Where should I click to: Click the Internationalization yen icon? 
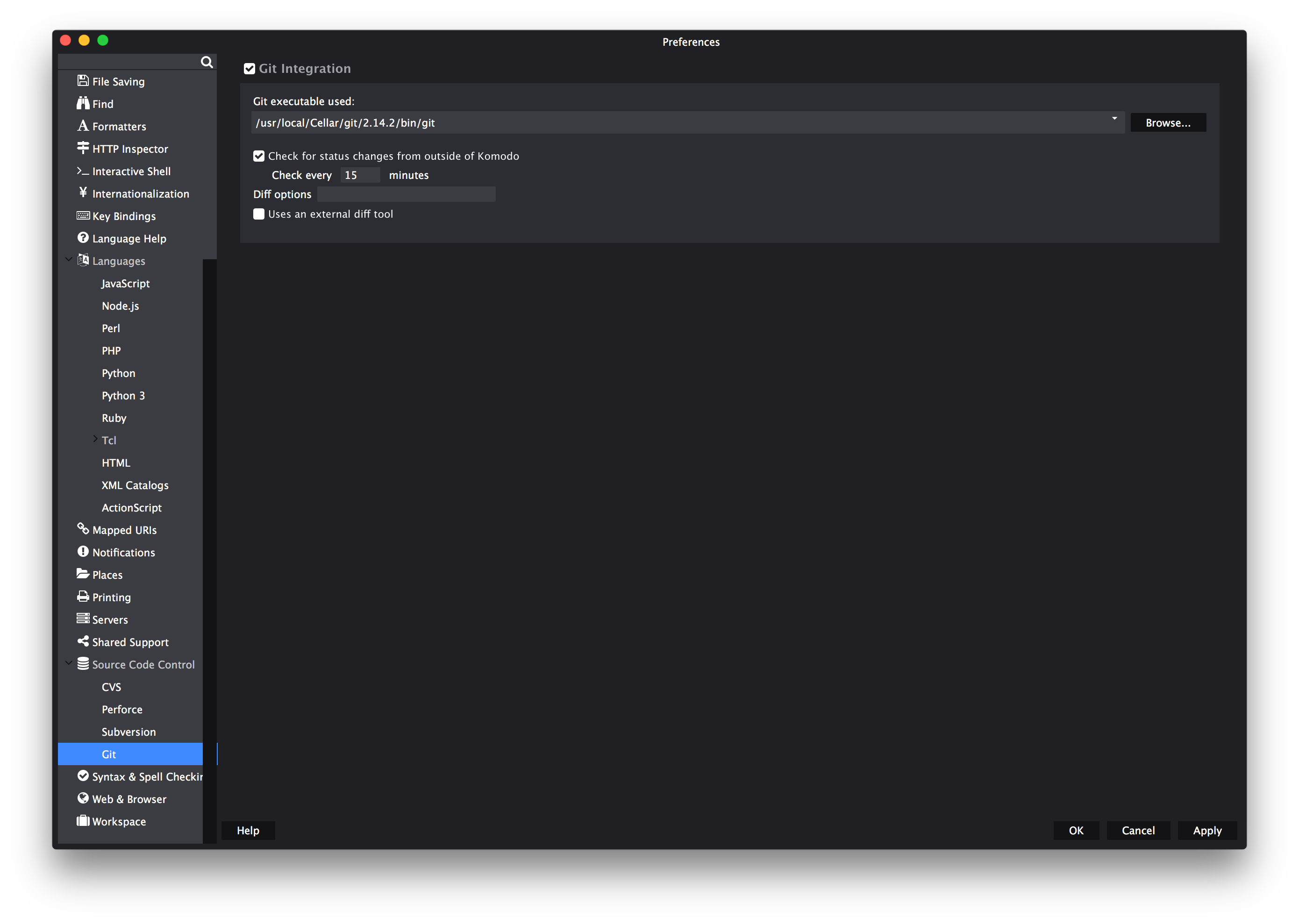(83, 193)
